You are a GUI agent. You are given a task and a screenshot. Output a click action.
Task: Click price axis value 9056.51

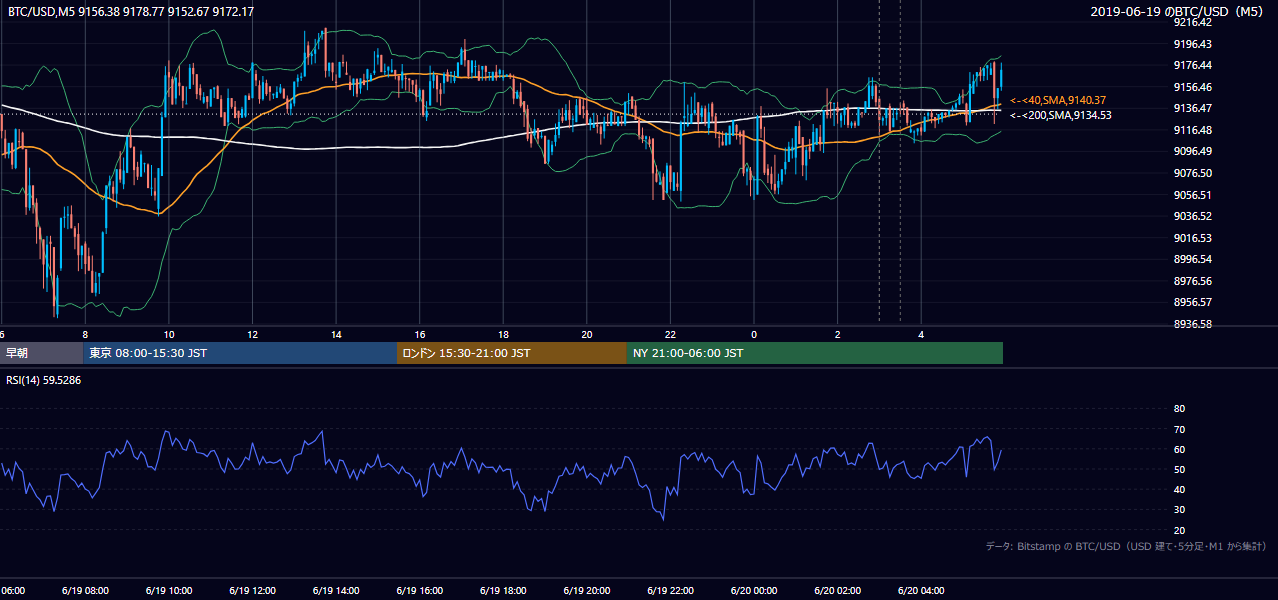tap(1192, 195)
